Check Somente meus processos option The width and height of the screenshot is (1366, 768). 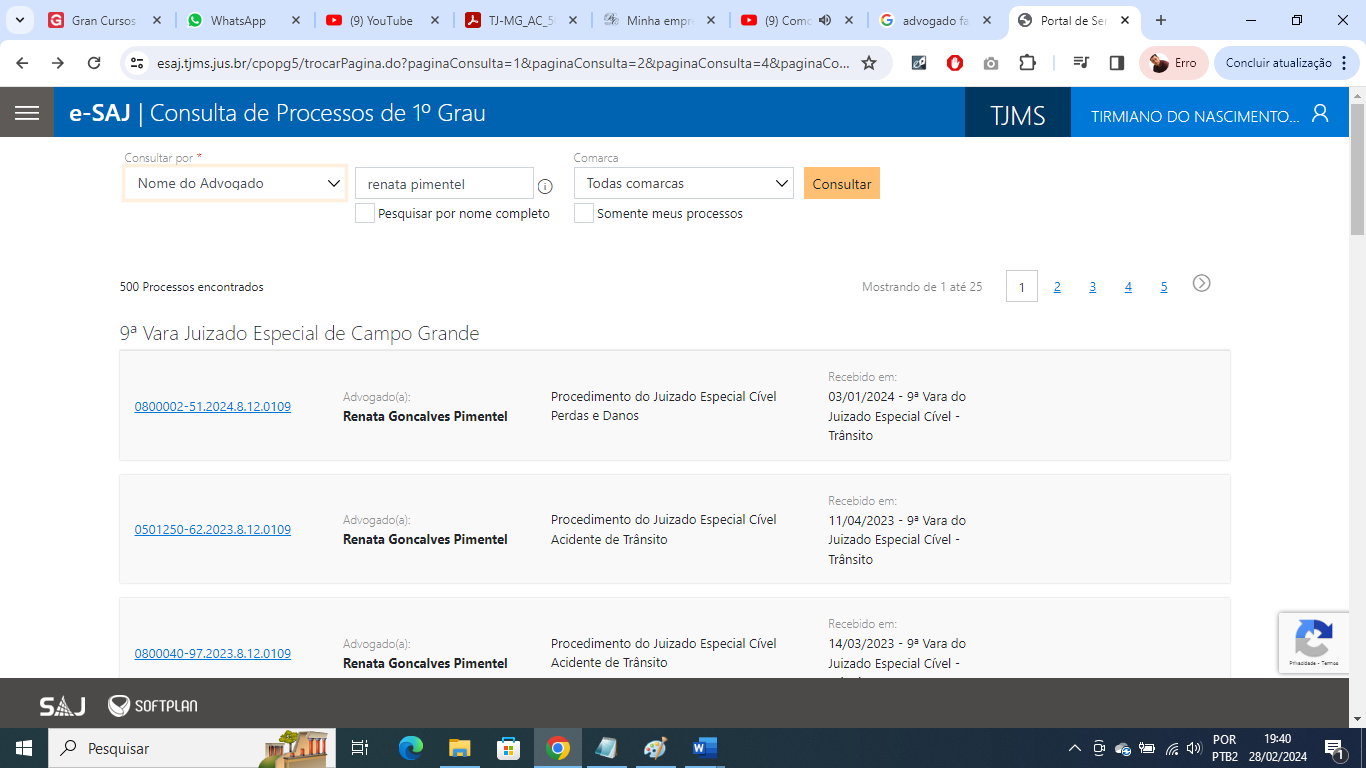584,213
